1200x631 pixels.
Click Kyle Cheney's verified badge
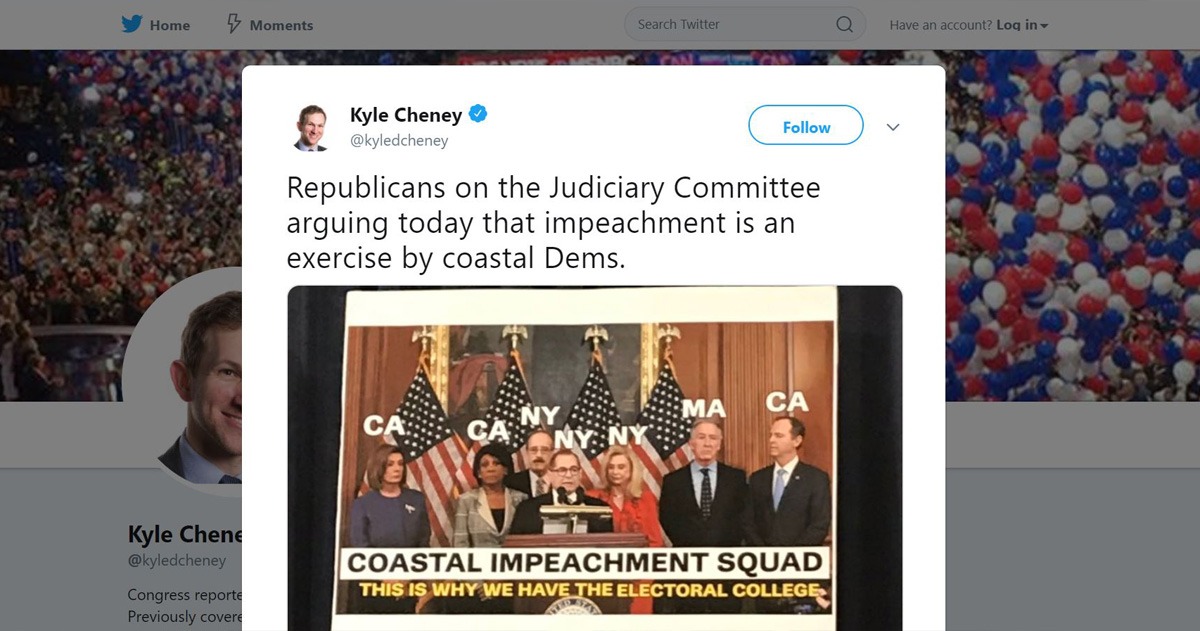(x=478, y=115)
